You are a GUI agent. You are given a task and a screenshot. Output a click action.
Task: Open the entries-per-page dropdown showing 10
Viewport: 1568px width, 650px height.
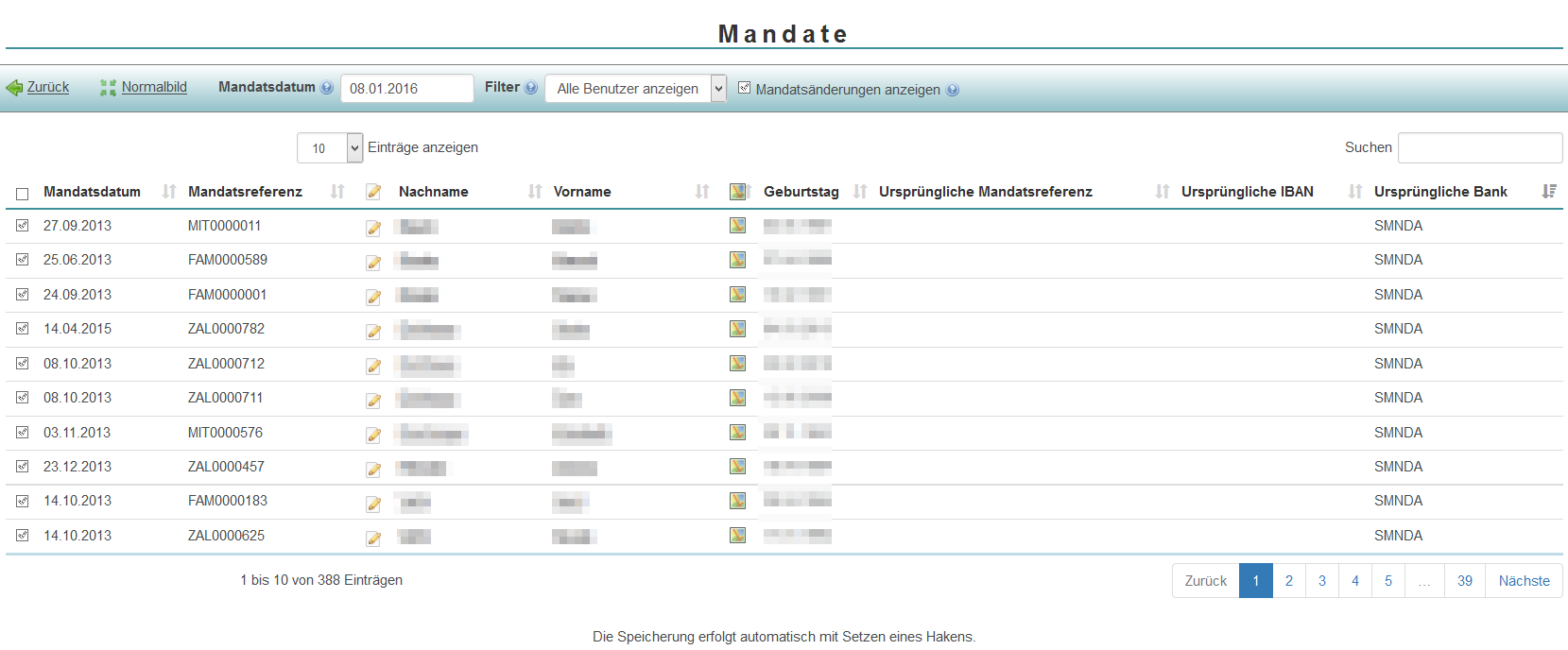[x=329, y=147]
